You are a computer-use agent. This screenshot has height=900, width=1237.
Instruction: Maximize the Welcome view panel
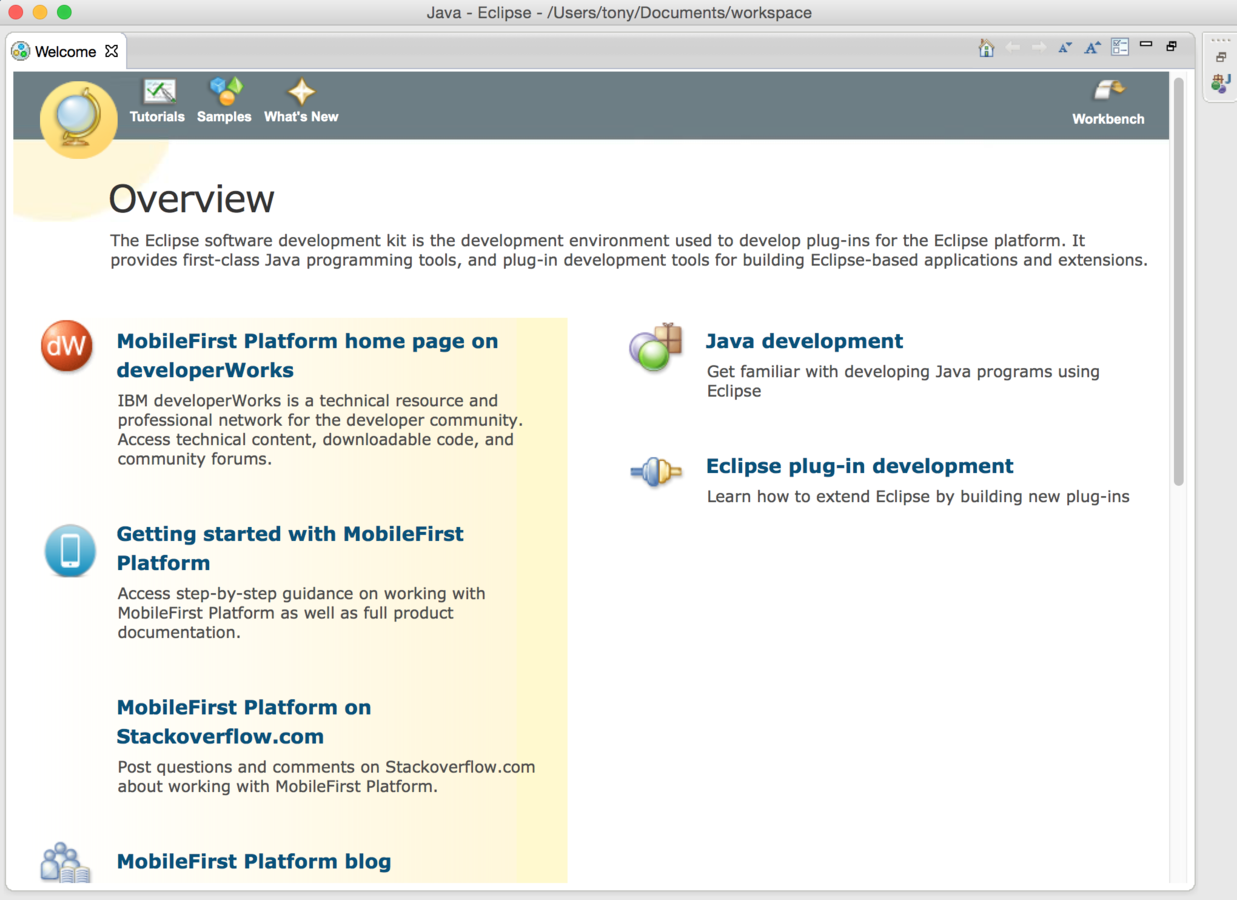(x=1172, y=46)
